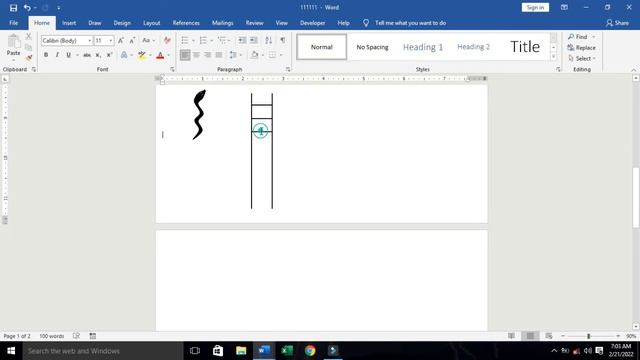Image resolution: width=640 pixels, height=360 pixels.
Task: Apply Superscript formatting
Action: coord(109,55)
